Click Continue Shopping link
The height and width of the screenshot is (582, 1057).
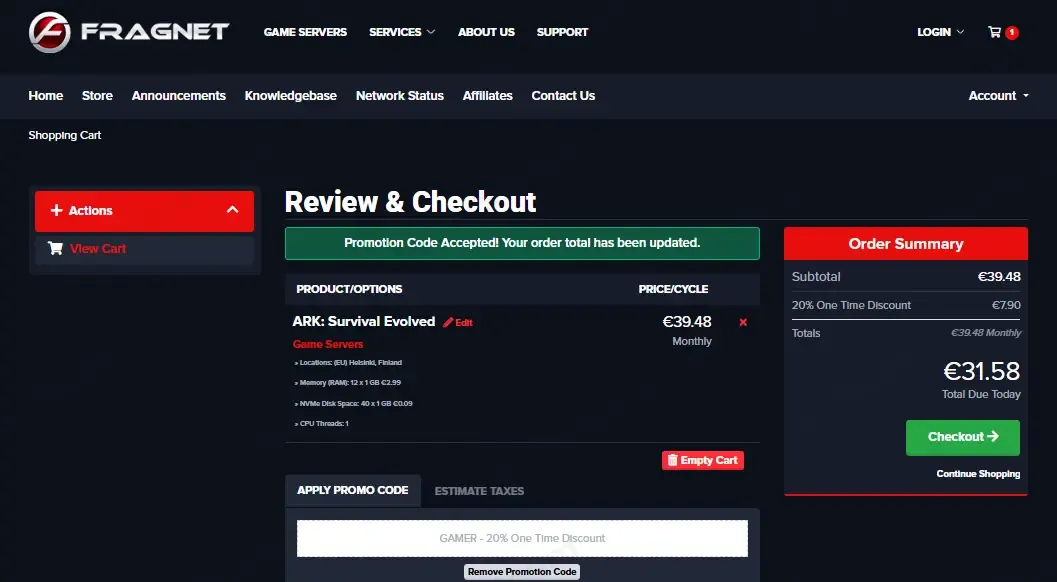pos(978,474)
